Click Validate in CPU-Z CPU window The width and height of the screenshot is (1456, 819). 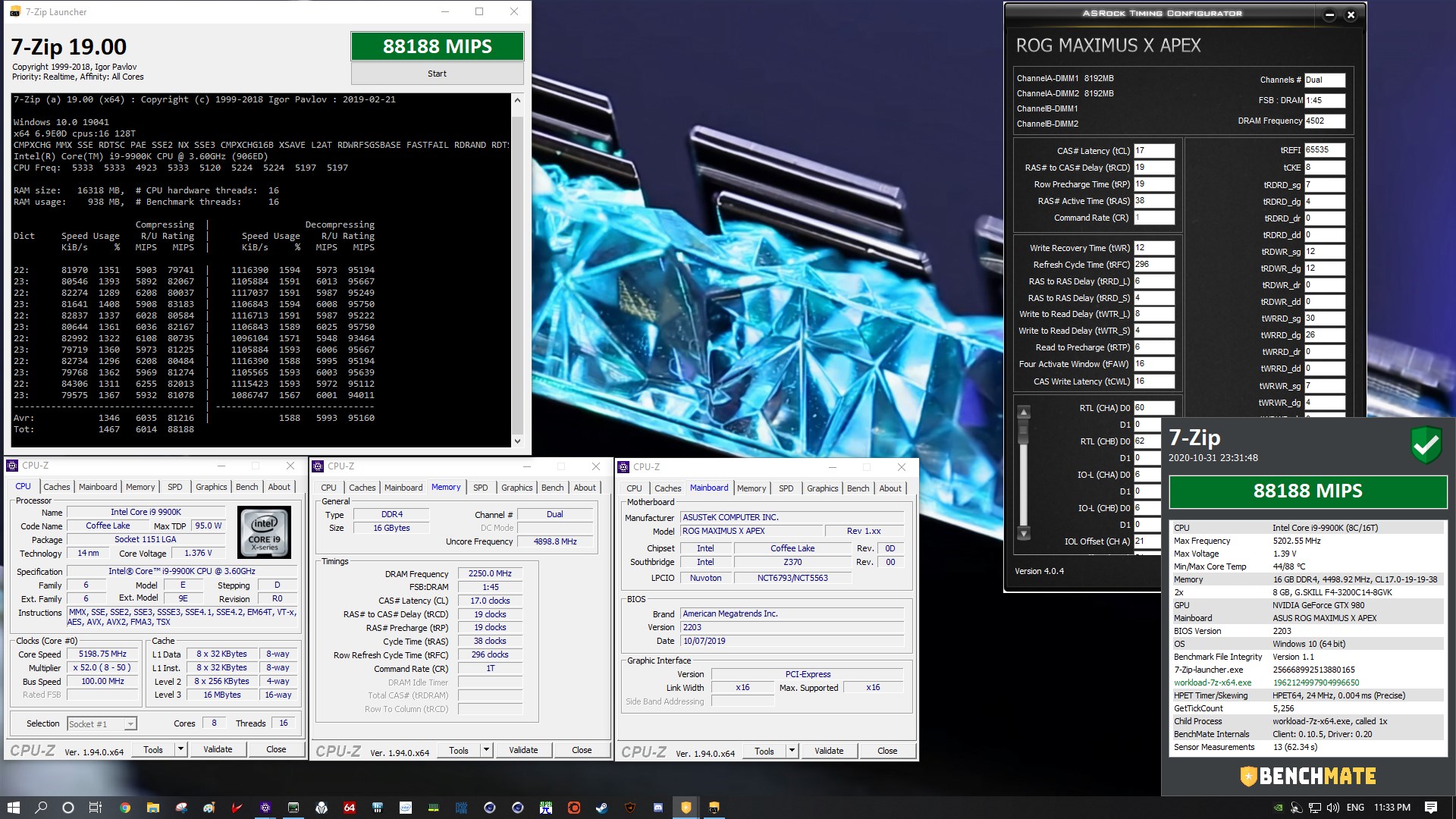point(218,749)
